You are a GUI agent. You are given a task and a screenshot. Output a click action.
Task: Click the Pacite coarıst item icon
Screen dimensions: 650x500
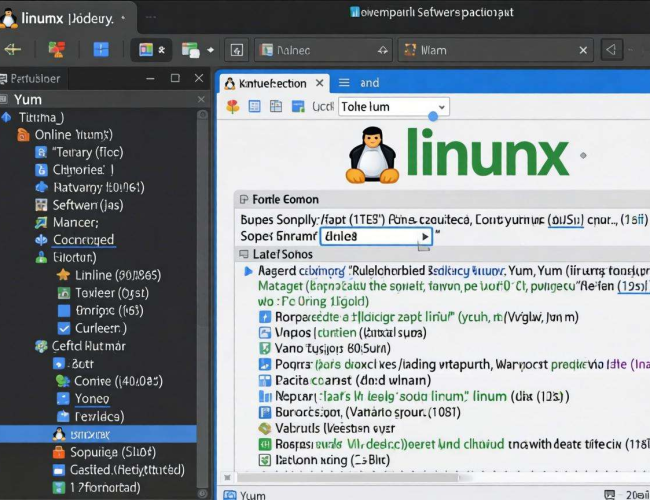(264, 380)
